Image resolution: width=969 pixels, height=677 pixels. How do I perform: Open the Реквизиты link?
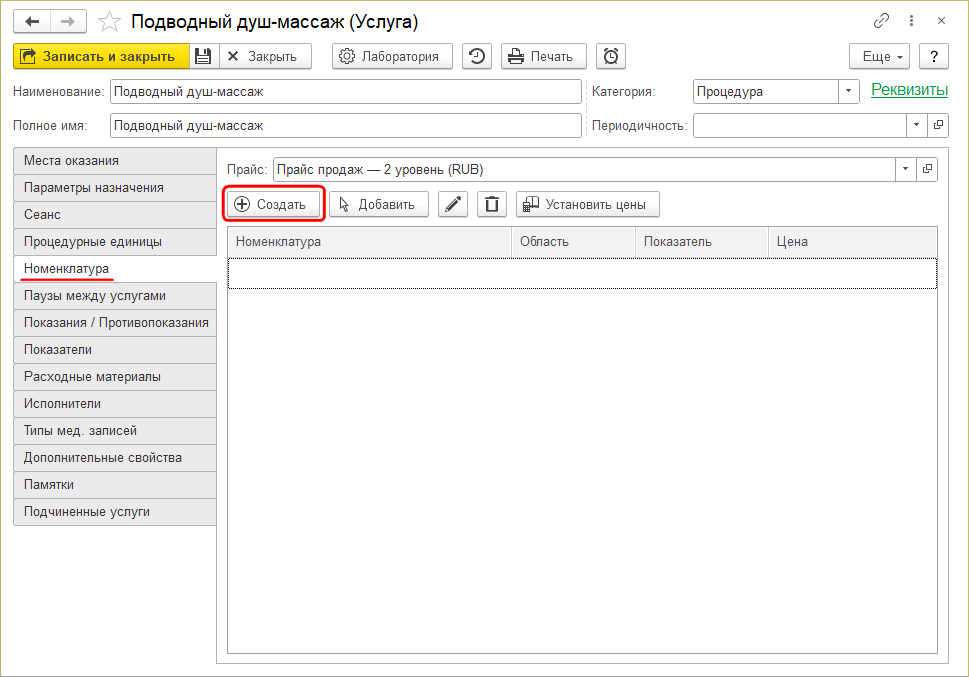pyautogui.click(x=909, y=90)
